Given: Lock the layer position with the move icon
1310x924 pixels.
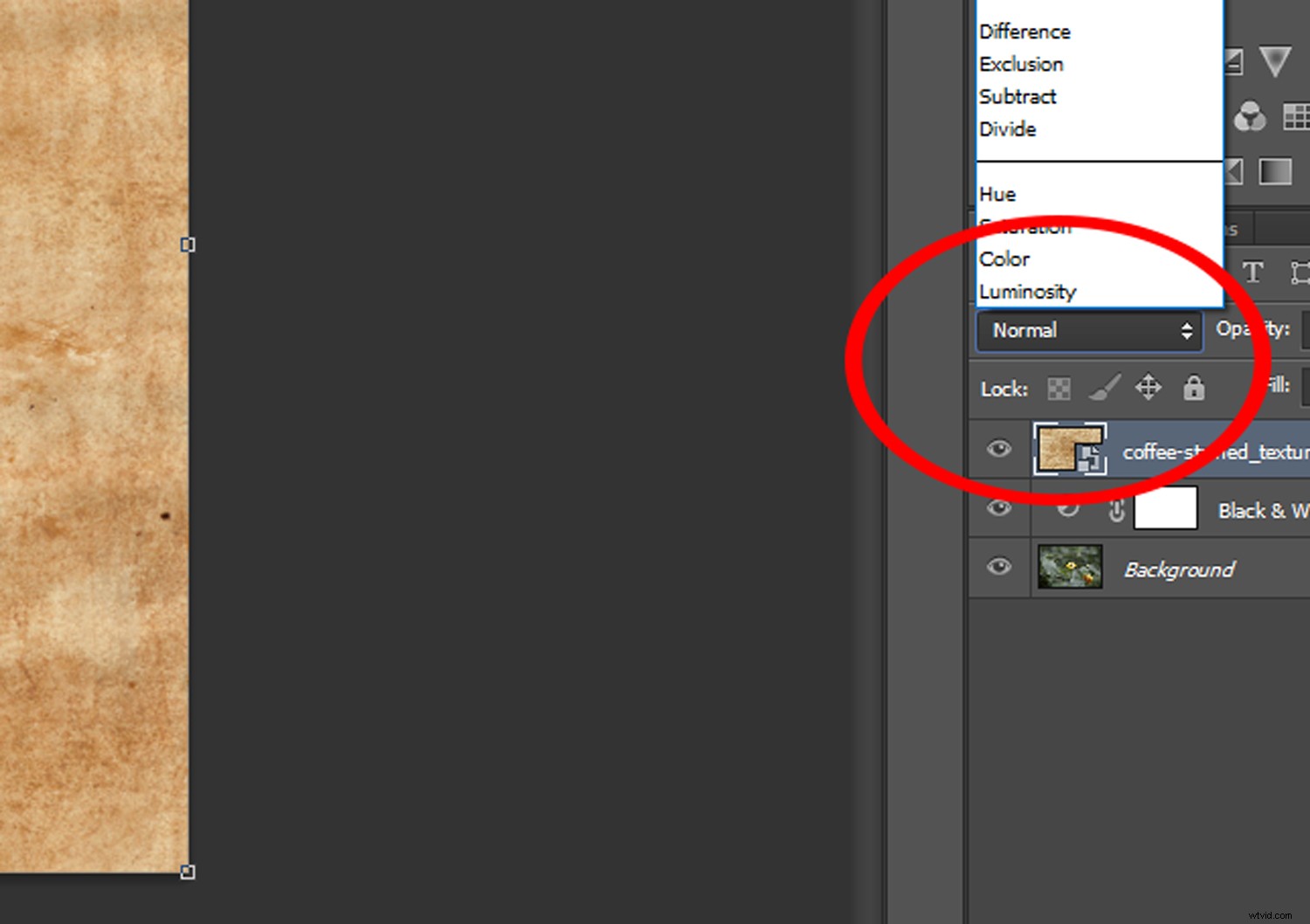Looking at the screenshot, I should tap(1148, 388).
